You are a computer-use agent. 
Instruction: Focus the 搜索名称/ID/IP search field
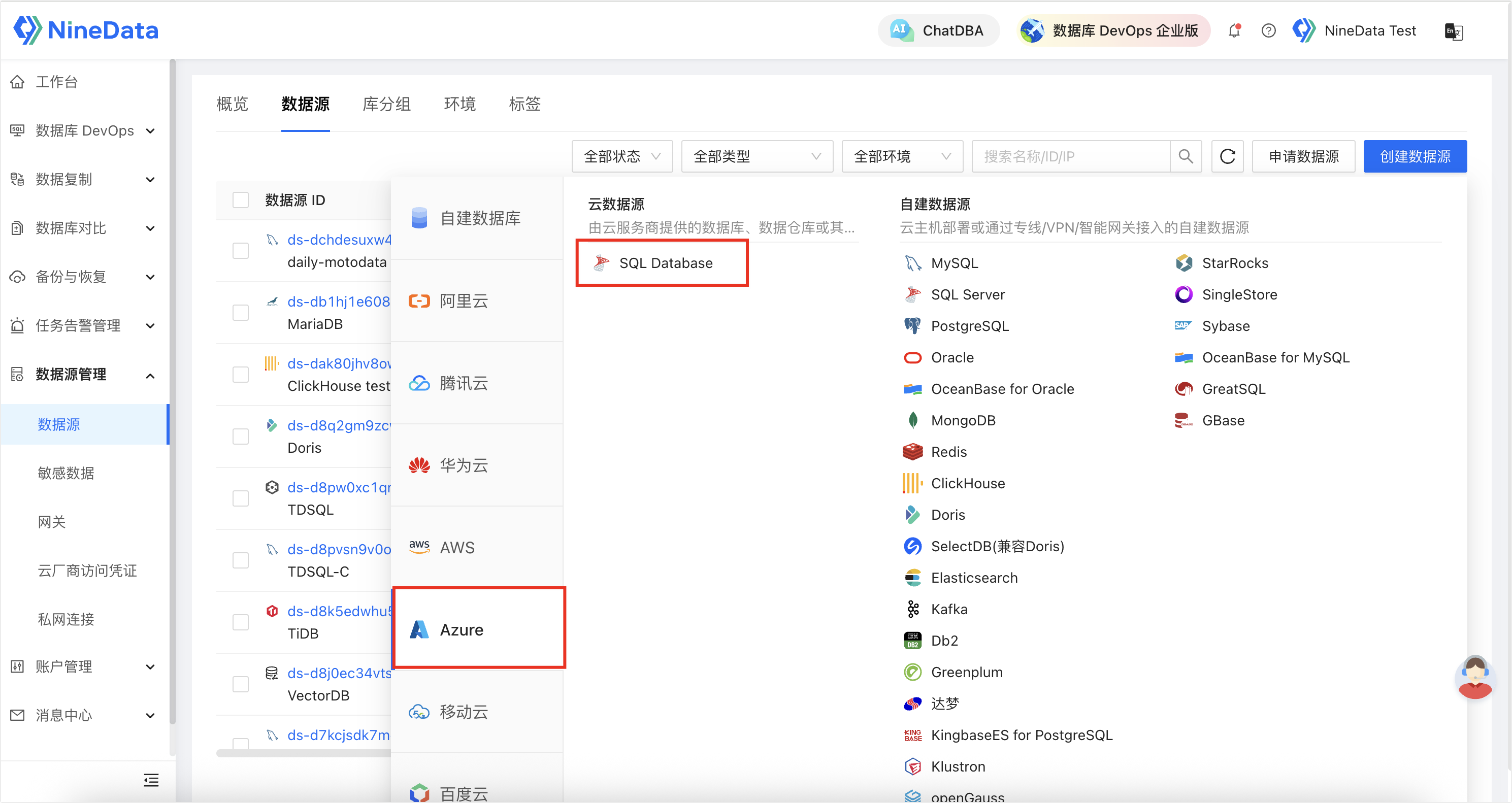[1071, 156]
